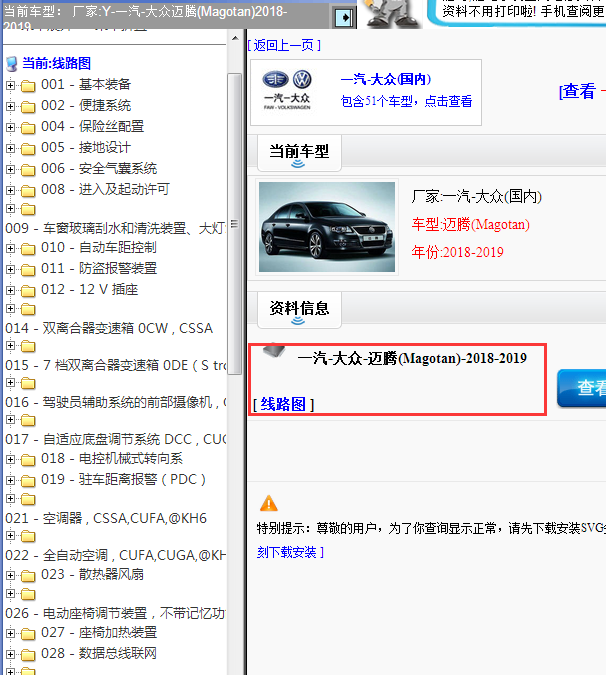This screenshot has width=606, height=675.
Task: Click the folder icon above 021 空调器
Action: (28, 499)
